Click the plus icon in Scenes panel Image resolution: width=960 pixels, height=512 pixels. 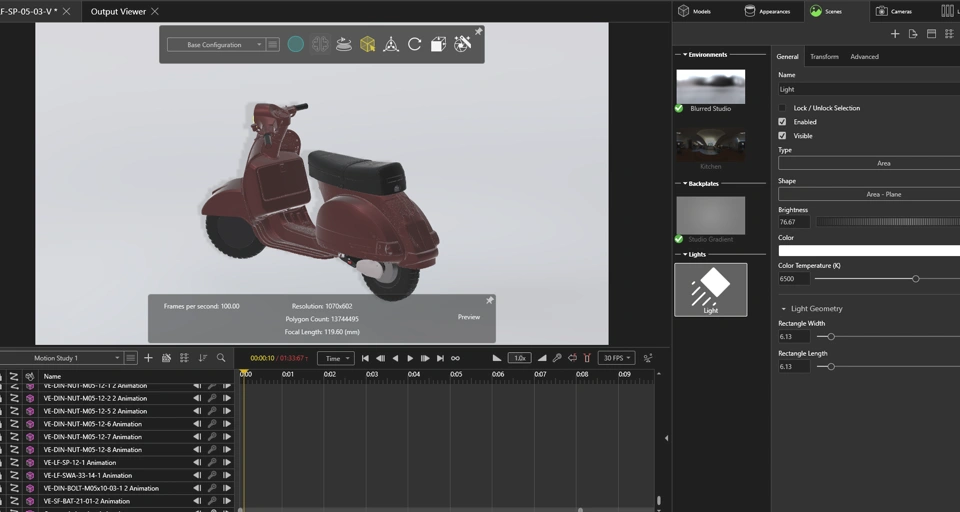click(x=895, y=34)
